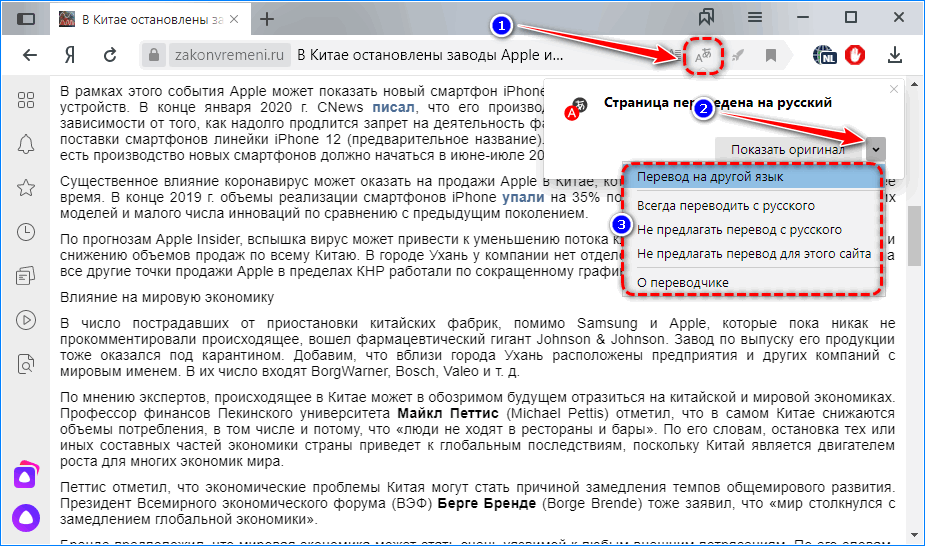Open Yandex home page 'Я' button
This screenshot has height=546, width=925.
(70, 55)
